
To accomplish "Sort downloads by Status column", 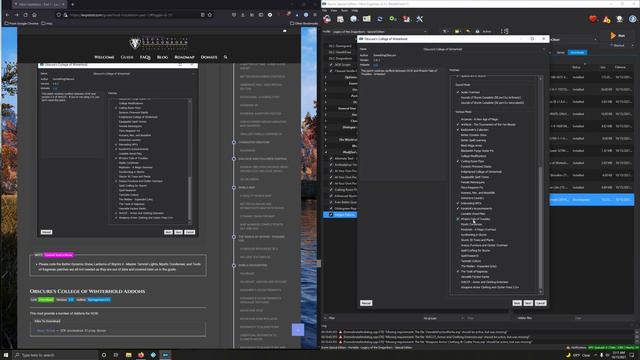I will (576, 67).
